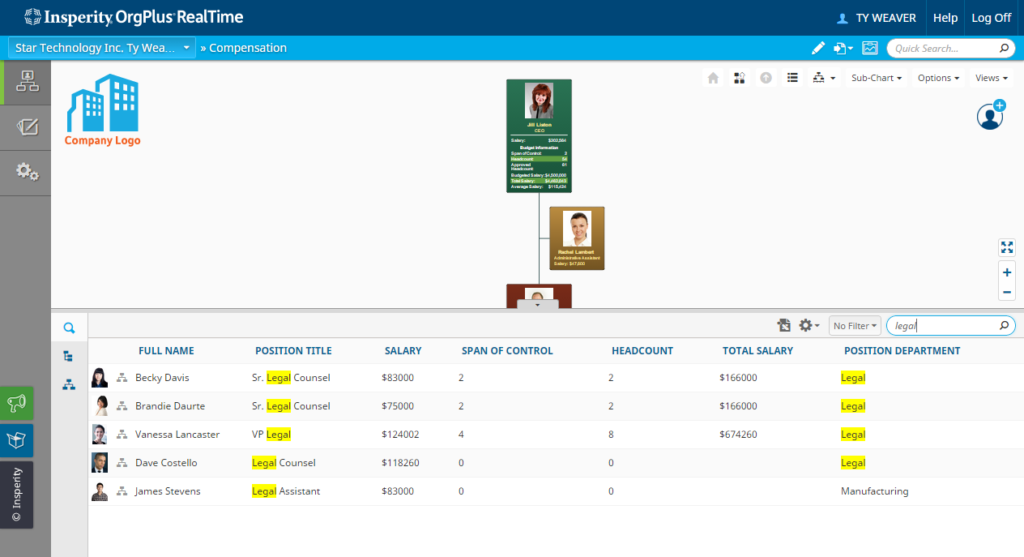
Task: Expand the Views dropdown
Action: click(990, 78)
